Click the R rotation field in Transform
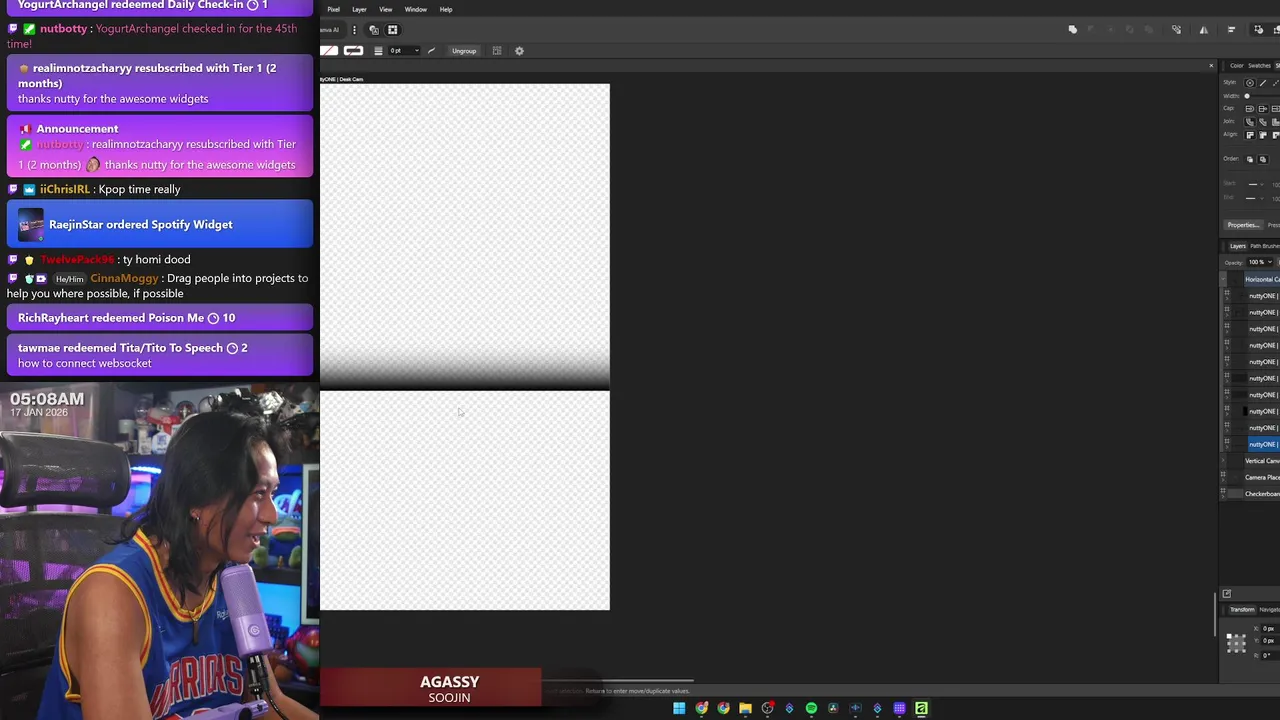Screen dimensions: 1280x720 point(1268,656)
